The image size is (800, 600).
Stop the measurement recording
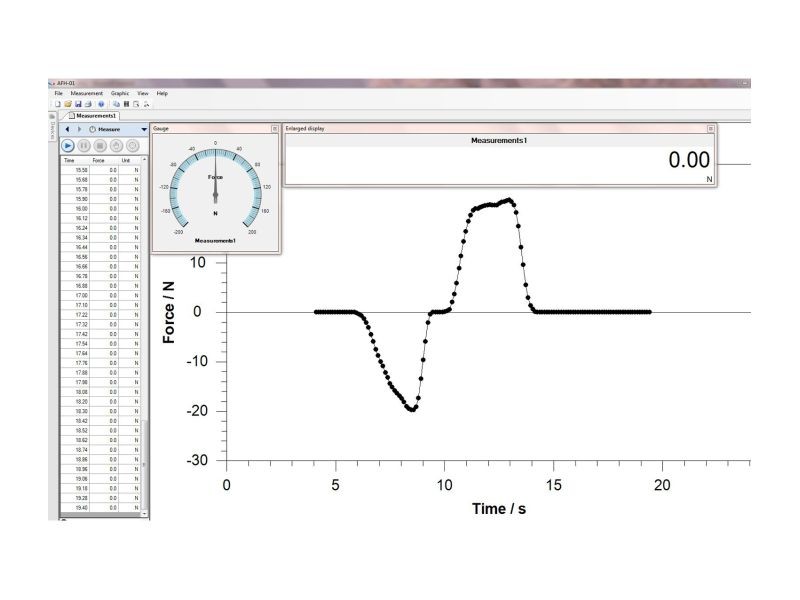tap(100, 145)
